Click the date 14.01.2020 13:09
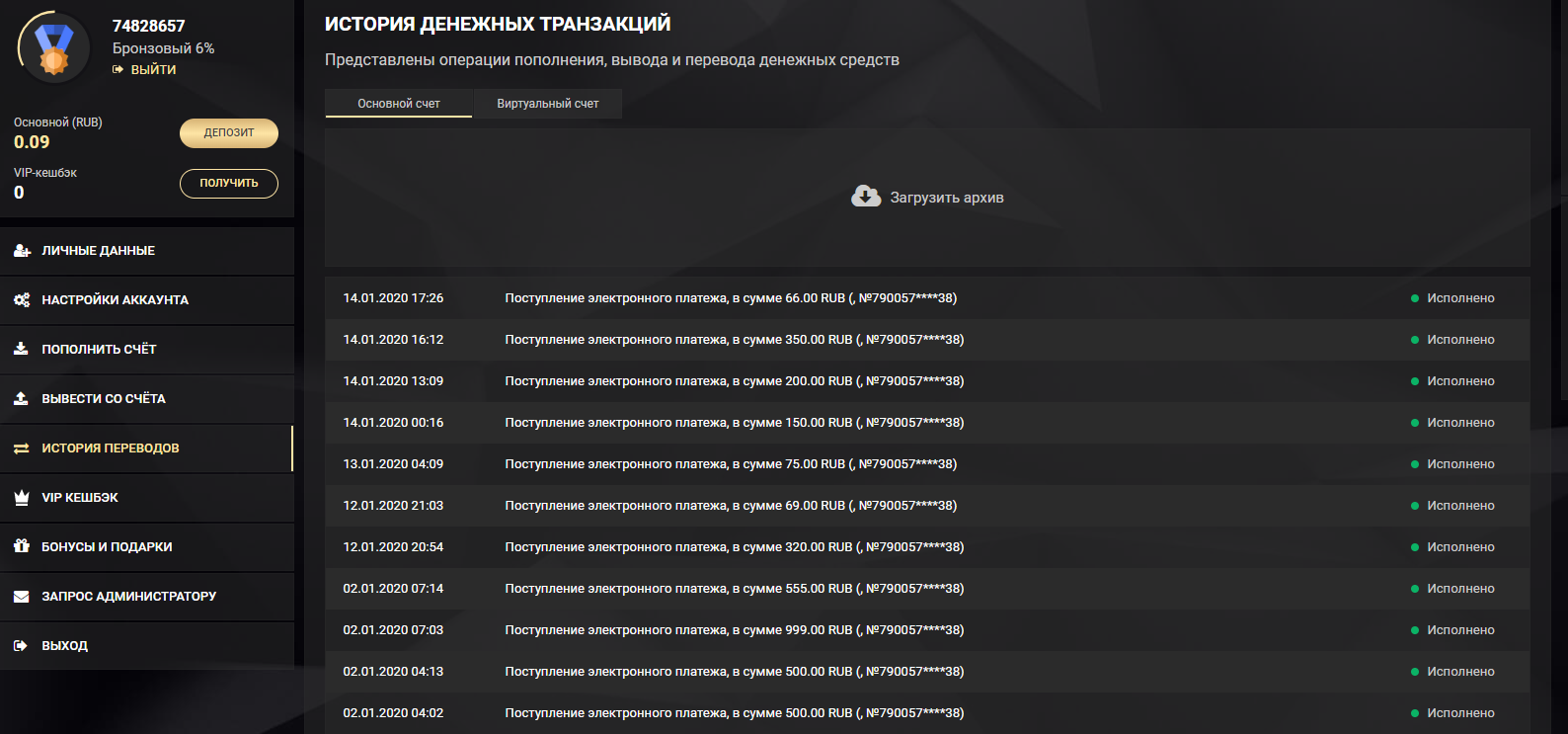Viewport: 1568px width, 734px height. click(393, 381)
